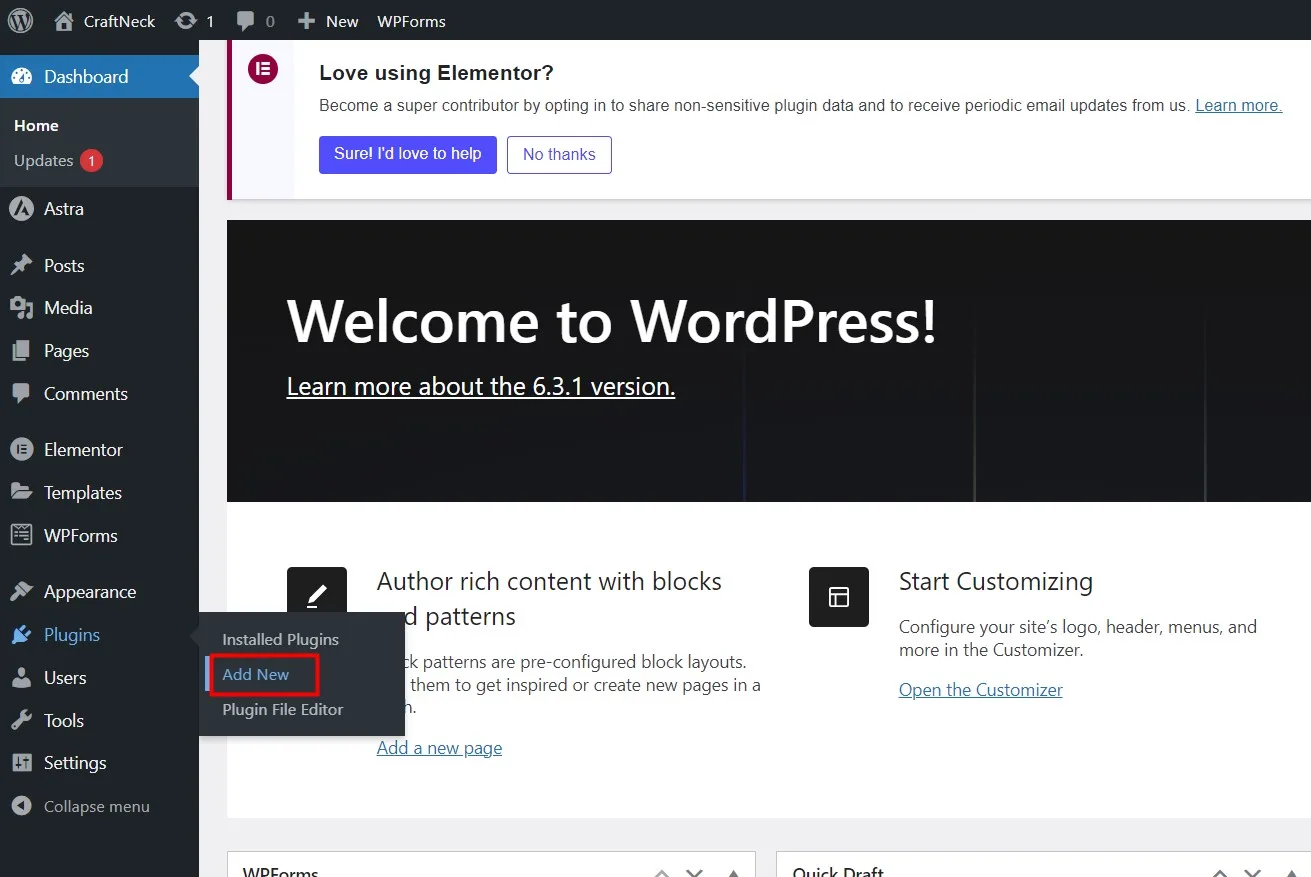This screenshot has height=877, width=1311.
Task: Click Sure! I'd love to help
Action: coord(408,154)
